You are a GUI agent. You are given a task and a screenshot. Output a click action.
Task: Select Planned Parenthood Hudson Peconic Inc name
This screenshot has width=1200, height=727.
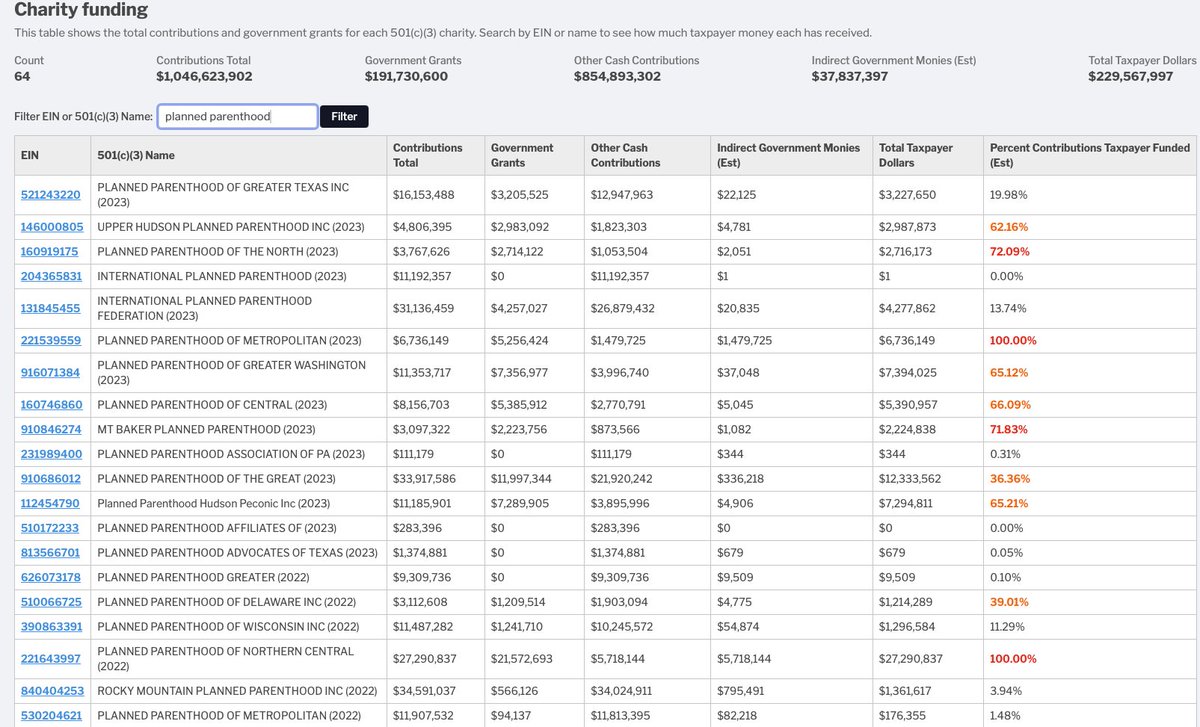[x=213, y=504]
